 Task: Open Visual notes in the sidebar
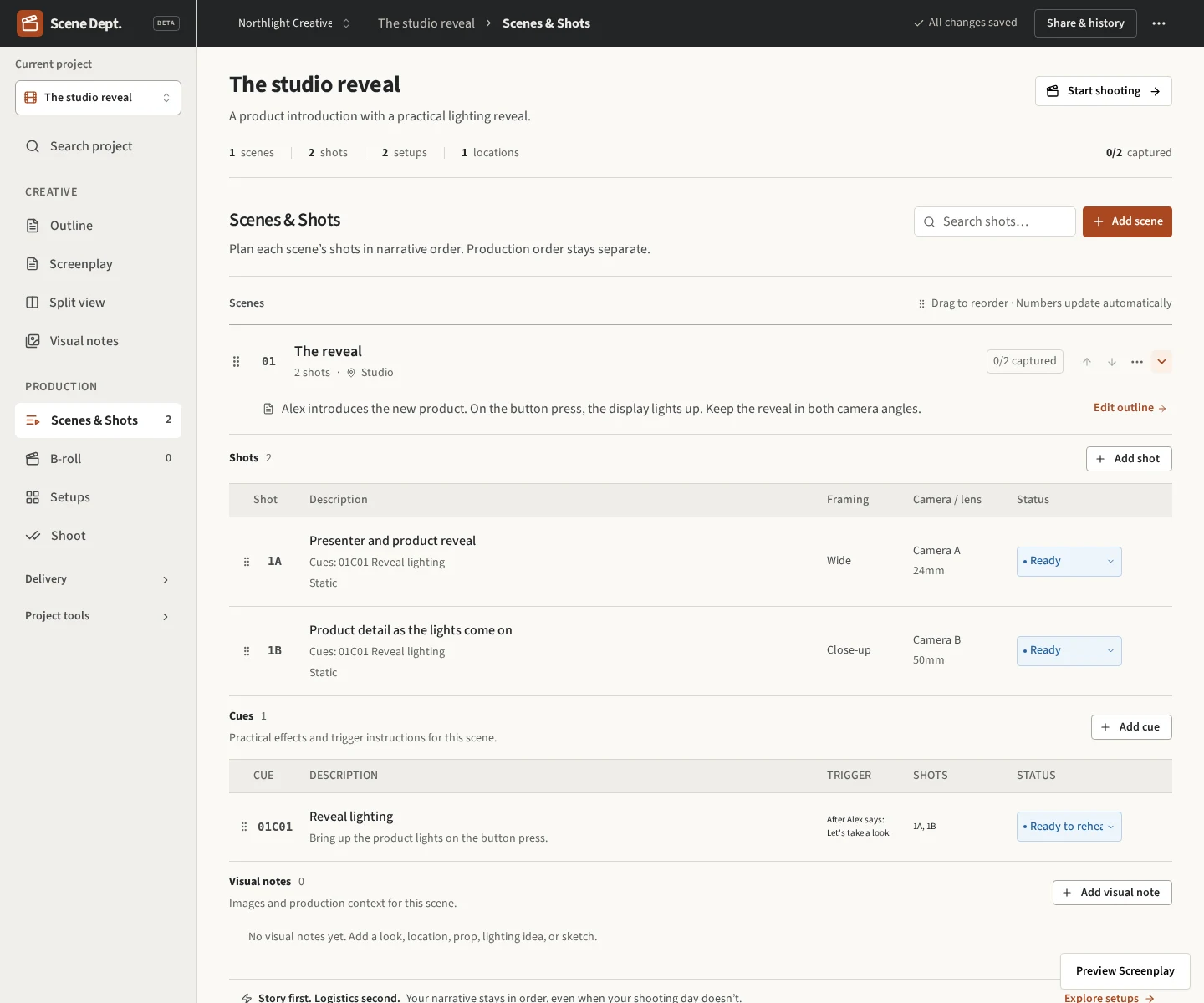tap(98, 341)
